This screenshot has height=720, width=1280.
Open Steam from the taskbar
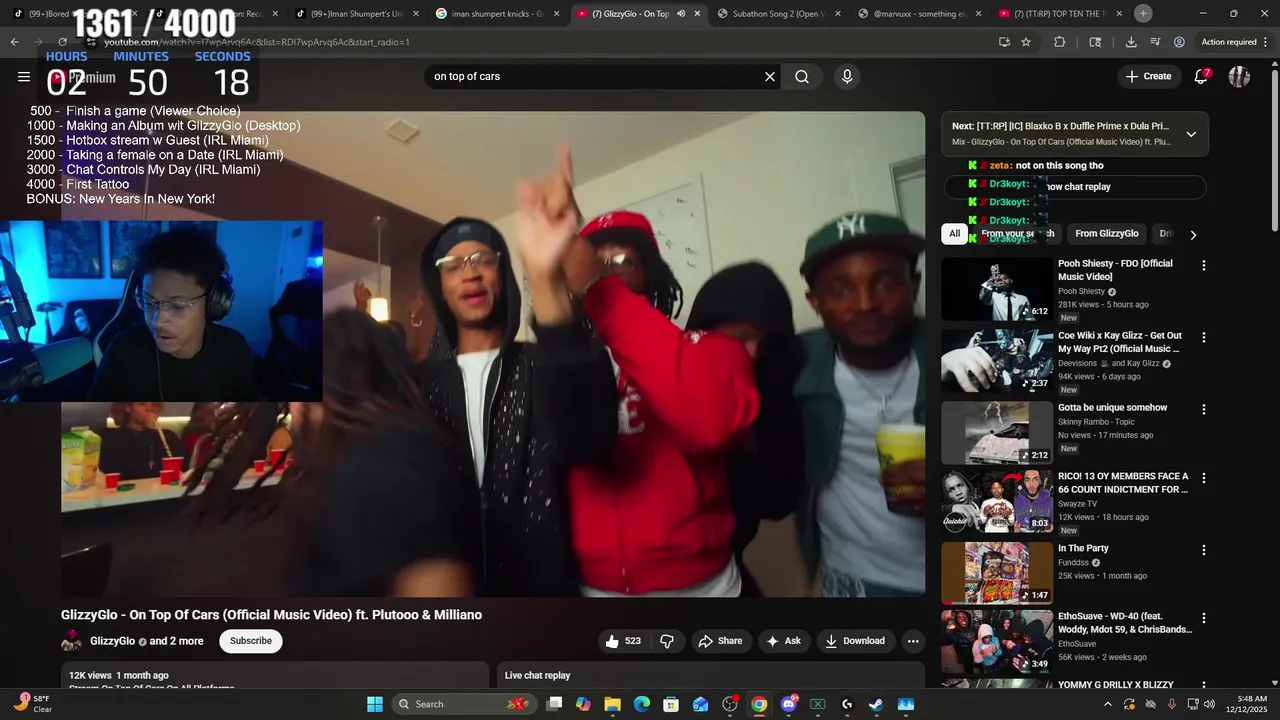point(876,704)
